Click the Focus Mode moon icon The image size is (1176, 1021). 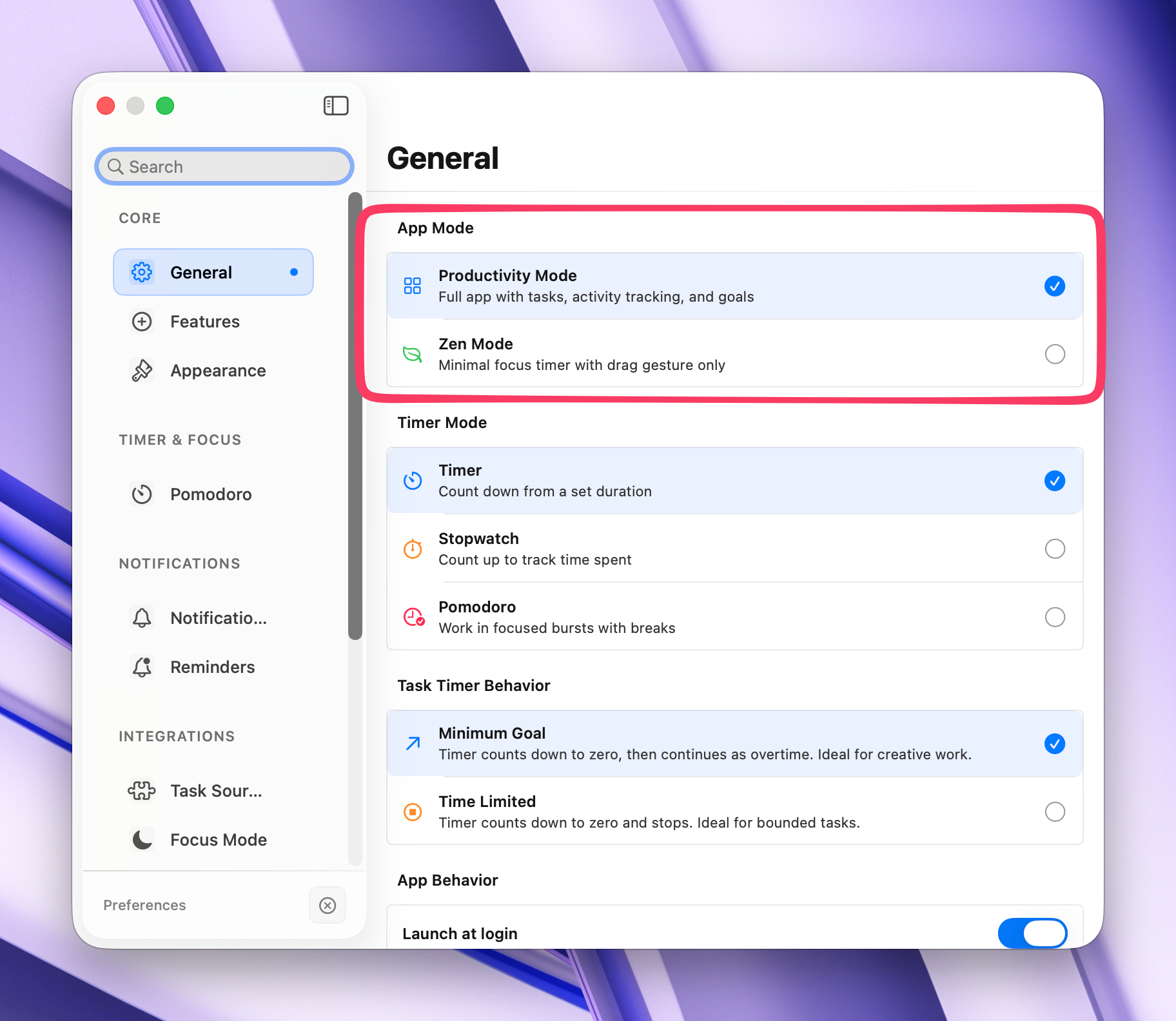142,840
